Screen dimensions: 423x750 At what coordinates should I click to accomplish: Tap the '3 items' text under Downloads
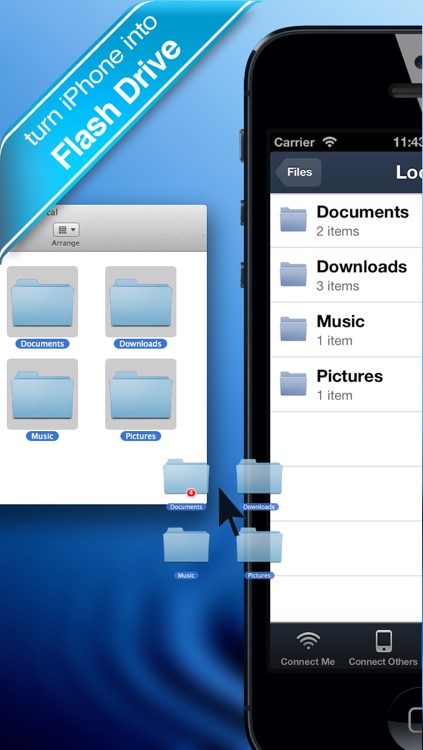point(338,286)
